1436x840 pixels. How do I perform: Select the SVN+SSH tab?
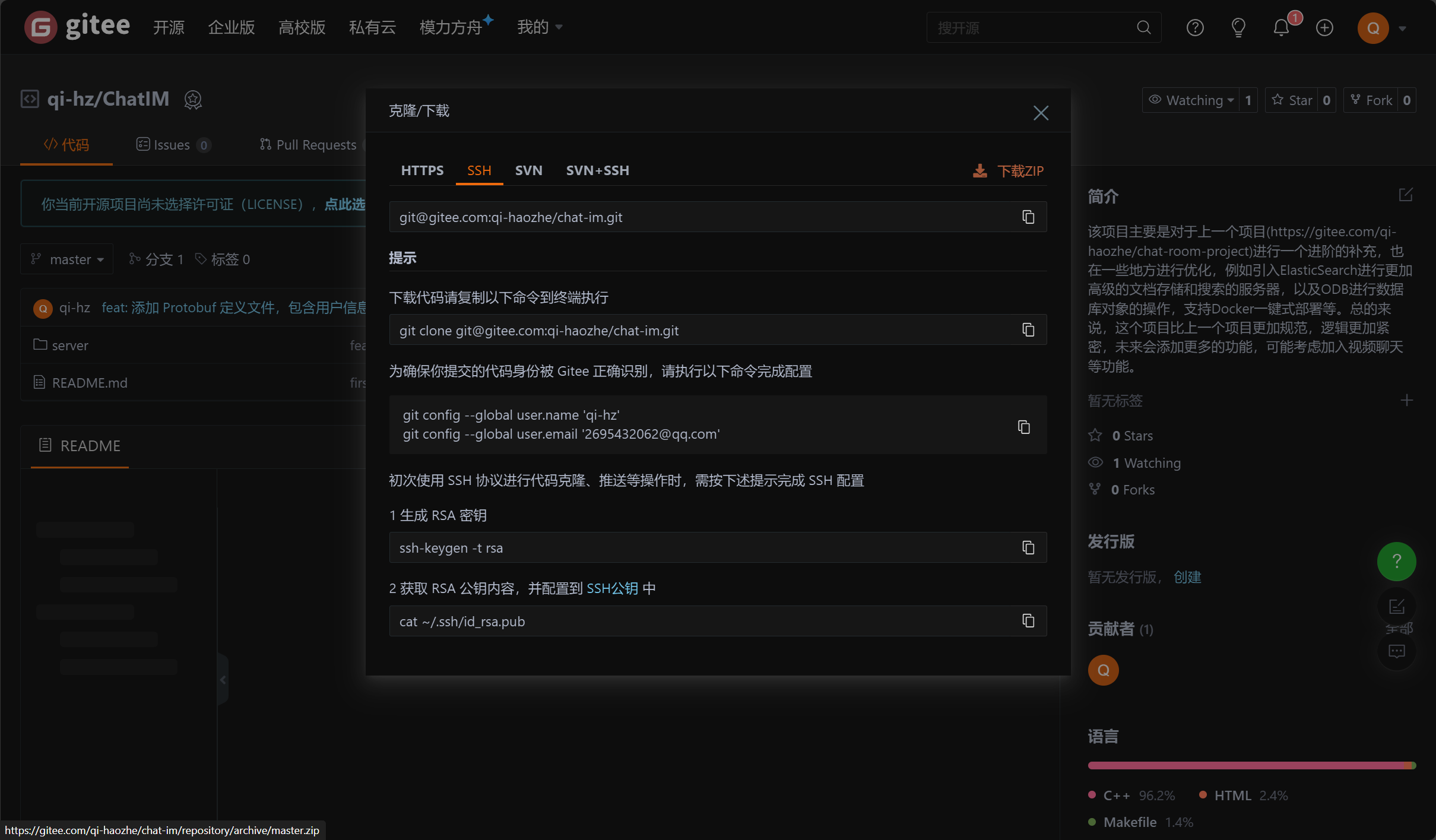tap(597, 170)
